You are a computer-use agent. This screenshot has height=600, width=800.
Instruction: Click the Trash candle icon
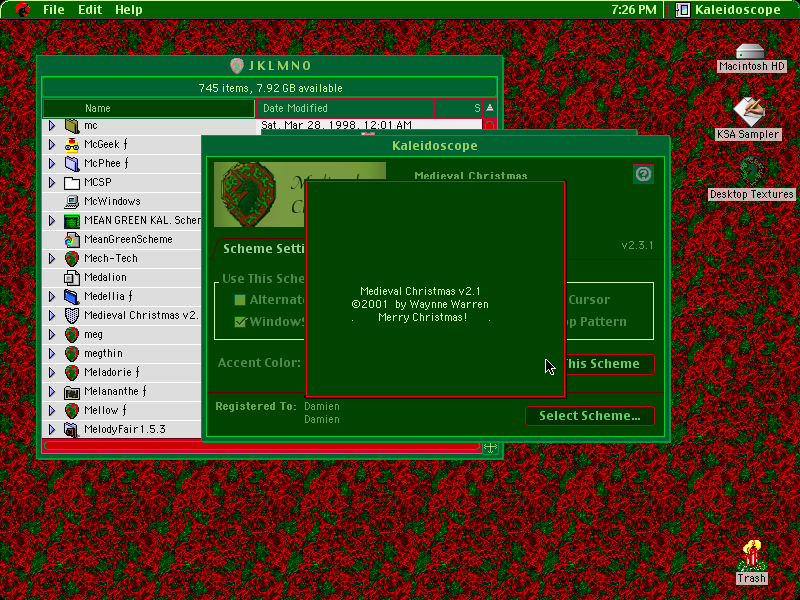[751, 556]
